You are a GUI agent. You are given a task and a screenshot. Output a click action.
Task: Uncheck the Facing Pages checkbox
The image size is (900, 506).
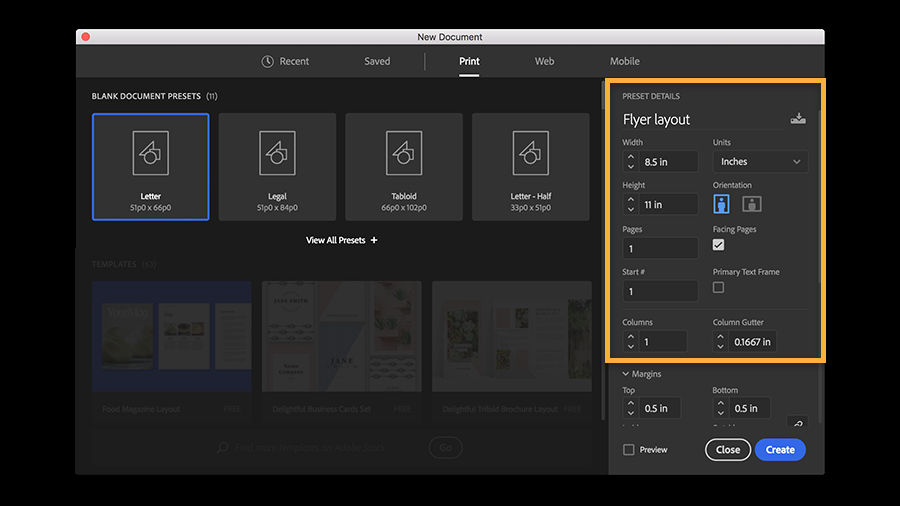click(719, 245)
